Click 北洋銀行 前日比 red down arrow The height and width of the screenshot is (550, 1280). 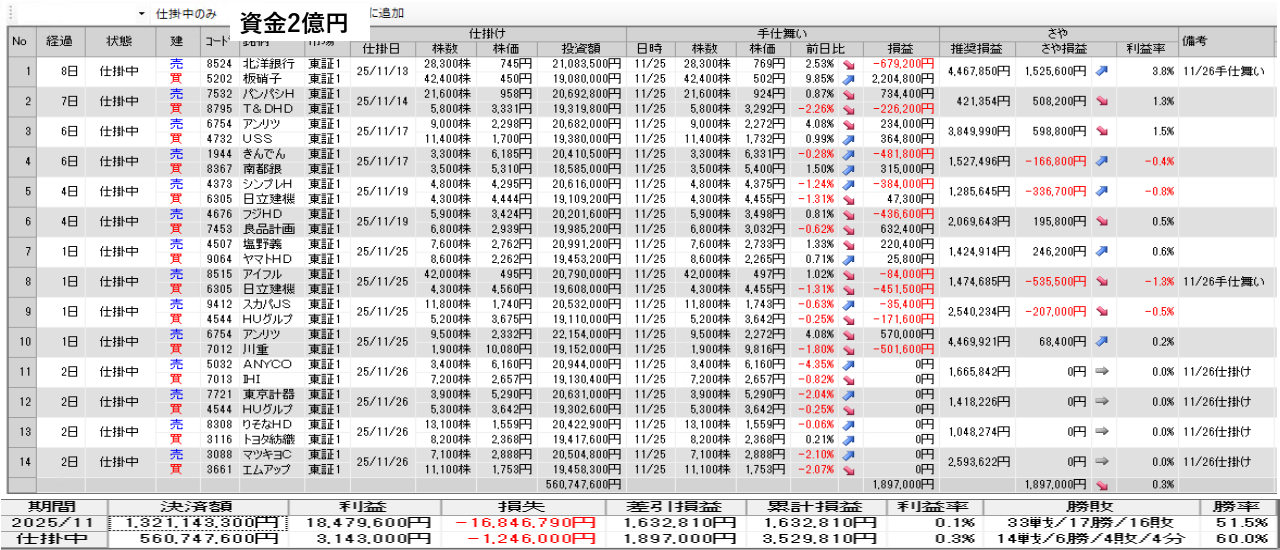tap(849, 64)
